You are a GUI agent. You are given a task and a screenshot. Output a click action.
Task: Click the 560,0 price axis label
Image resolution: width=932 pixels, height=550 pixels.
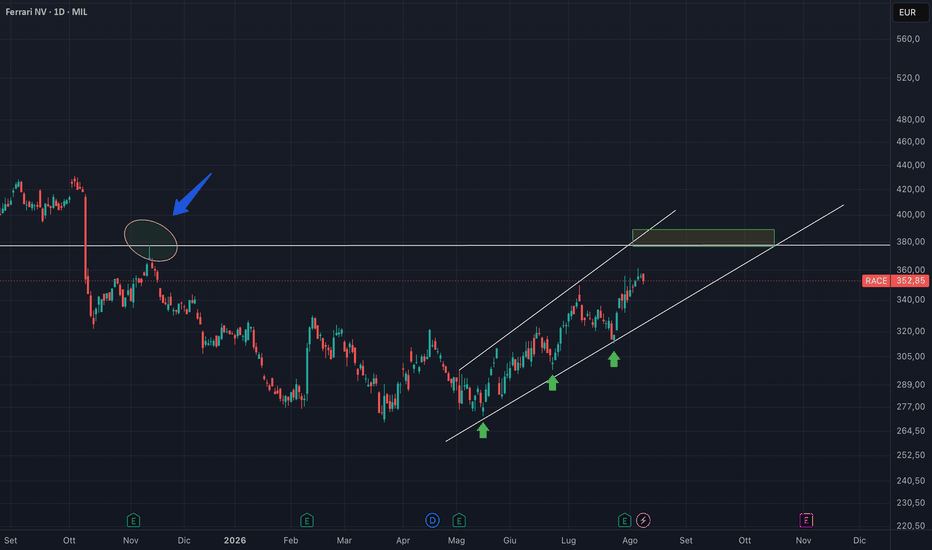(908, 39)
